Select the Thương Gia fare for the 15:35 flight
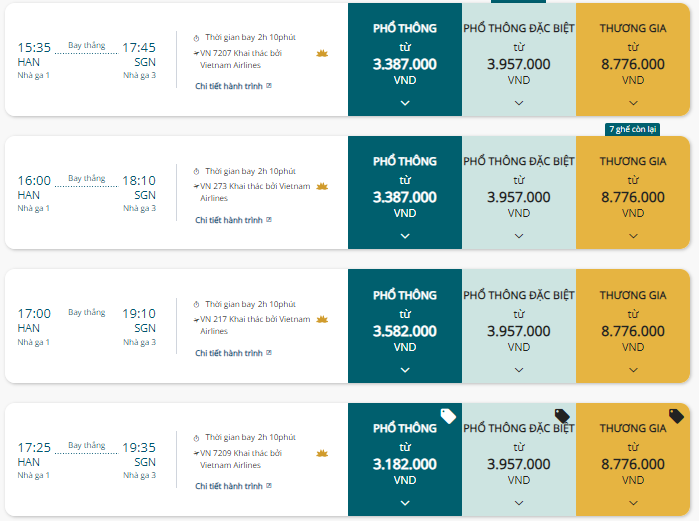 [x=633, y=59]
